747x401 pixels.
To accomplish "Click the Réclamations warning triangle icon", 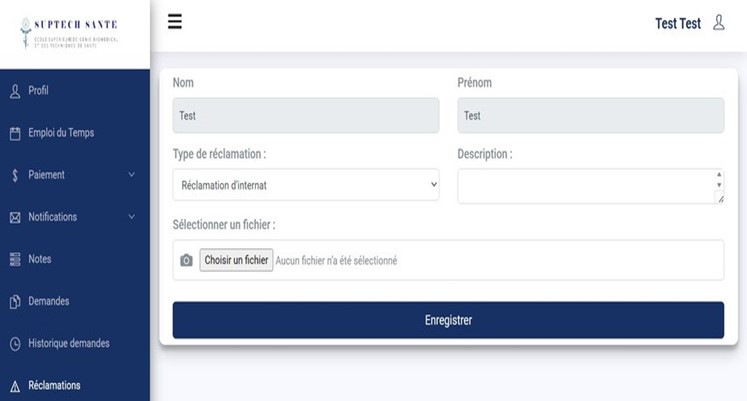I will (x=15, y=386).
